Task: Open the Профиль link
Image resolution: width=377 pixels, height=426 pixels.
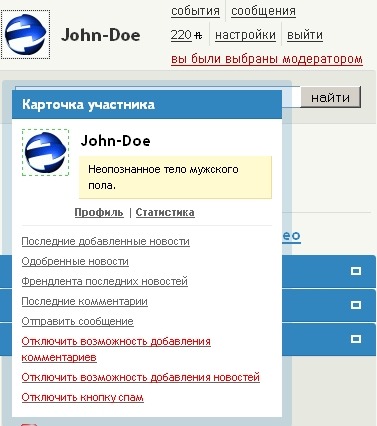Action: coord(99,212)
